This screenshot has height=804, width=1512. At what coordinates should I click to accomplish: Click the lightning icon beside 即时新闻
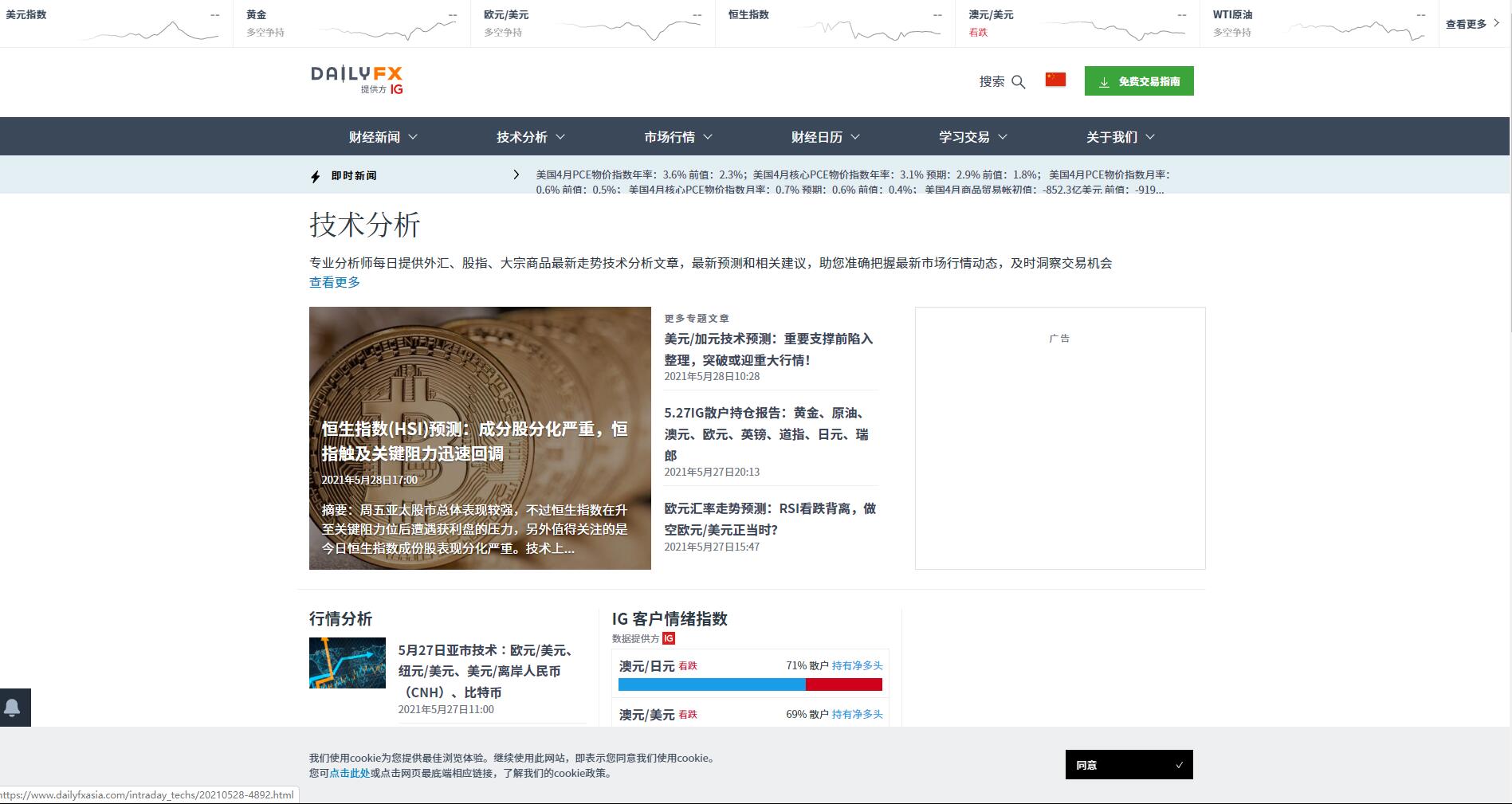315,175
